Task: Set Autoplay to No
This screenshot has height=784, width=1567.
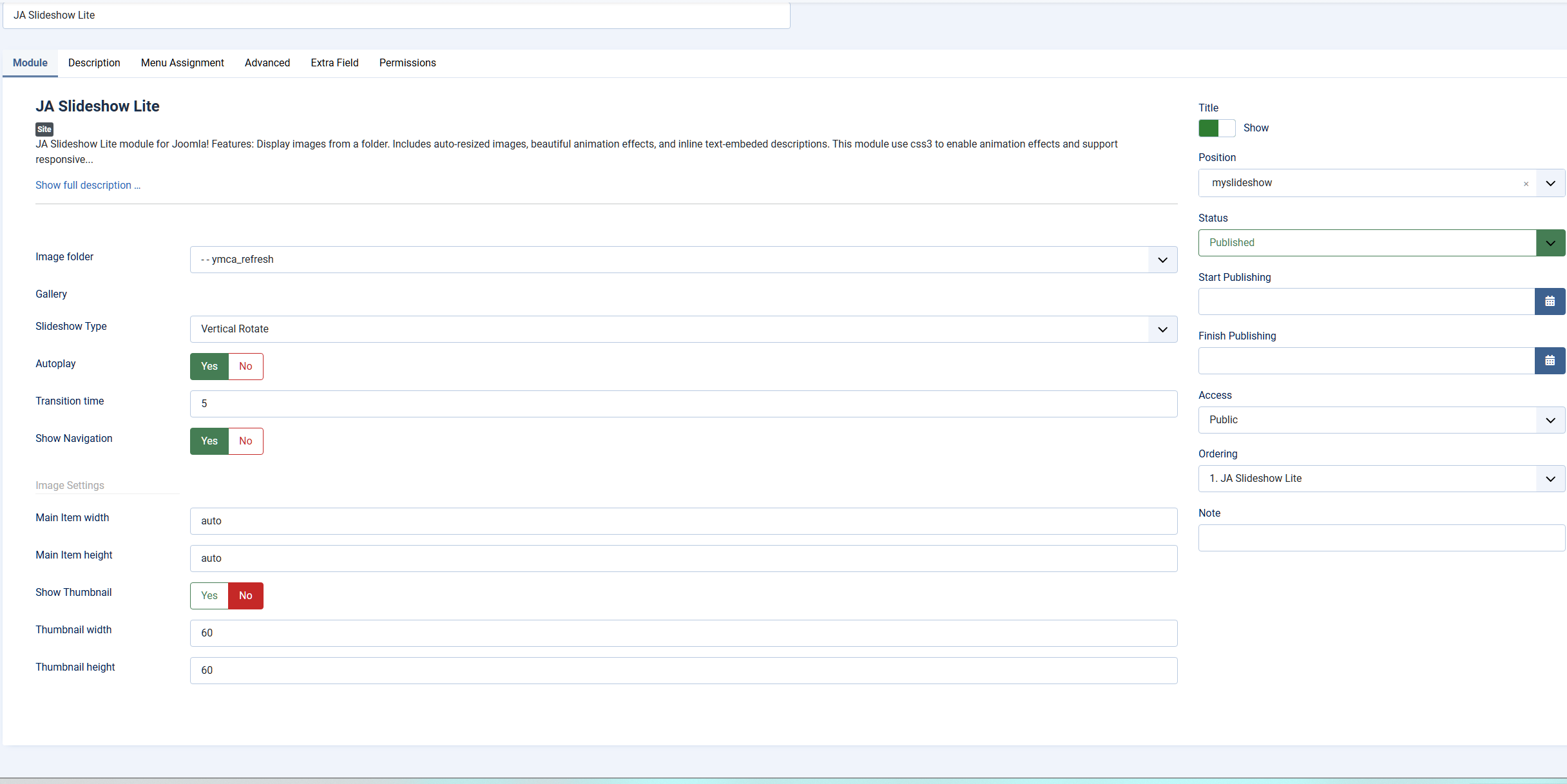Action: point(245,367)
